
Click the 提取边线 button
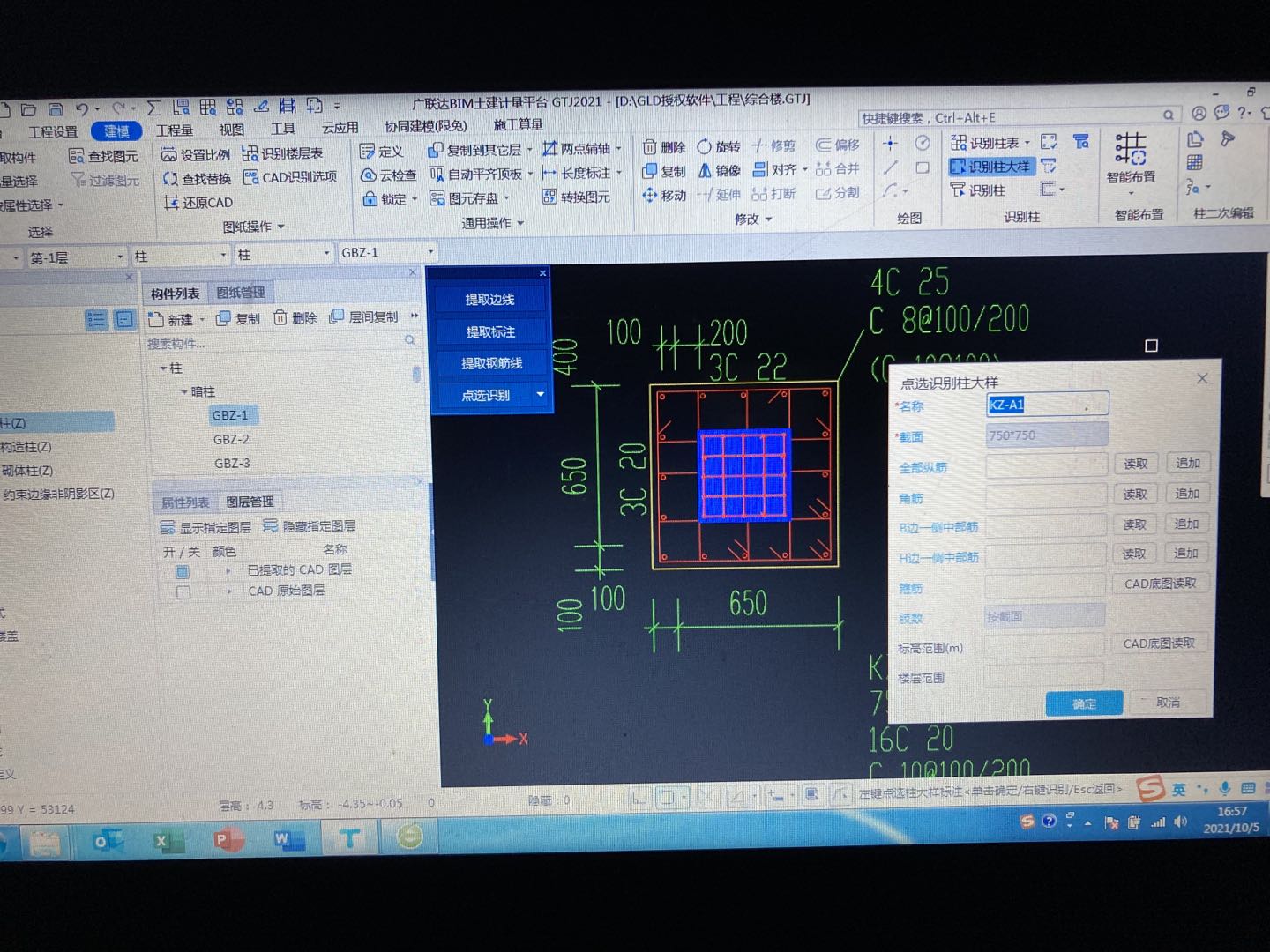pyautogui.click(x=489, y=300)
